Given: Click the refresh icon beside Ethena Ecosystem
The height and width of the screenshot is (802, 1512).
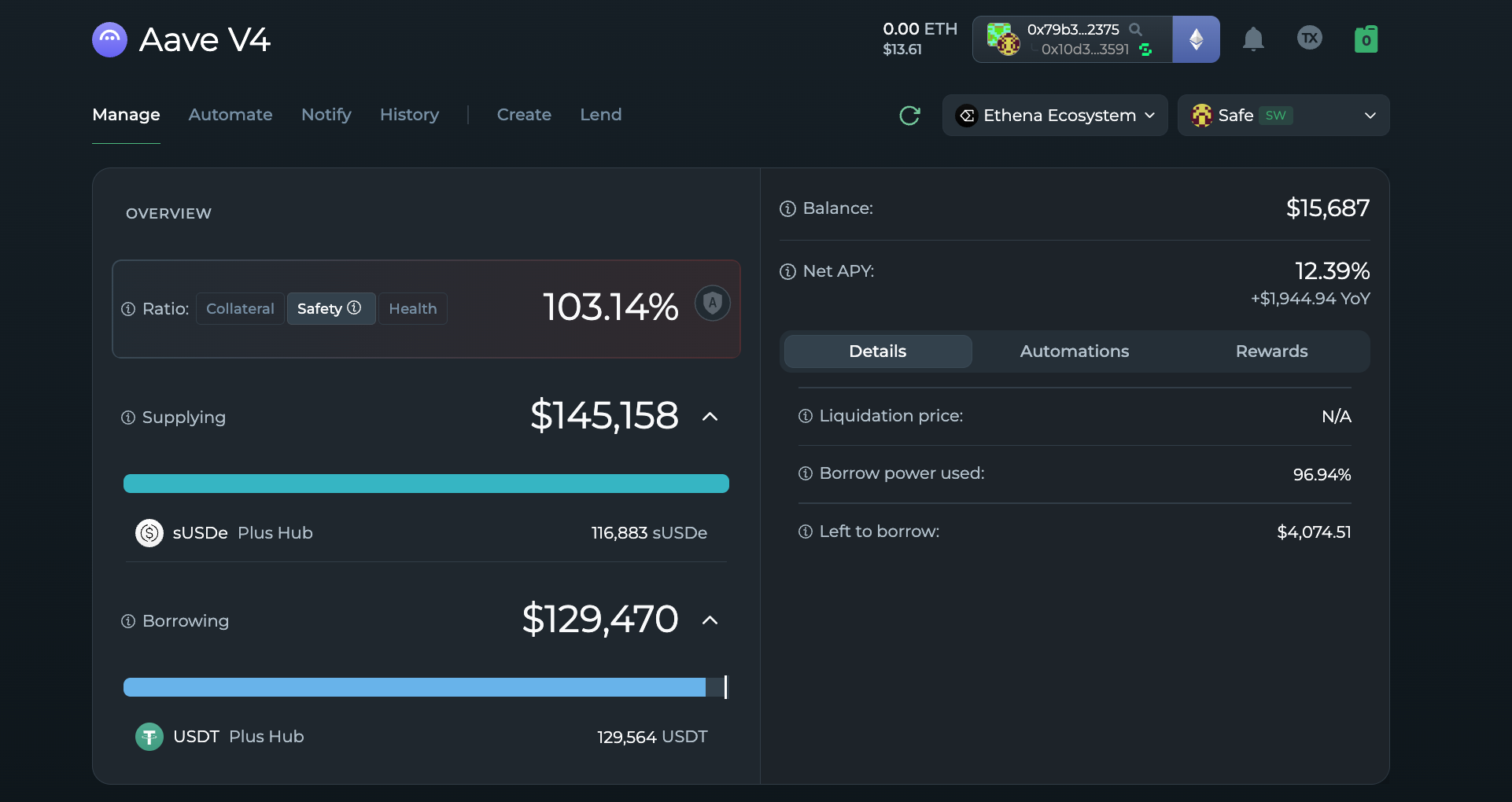Looking at the screenshot, I should coord(909,116).
